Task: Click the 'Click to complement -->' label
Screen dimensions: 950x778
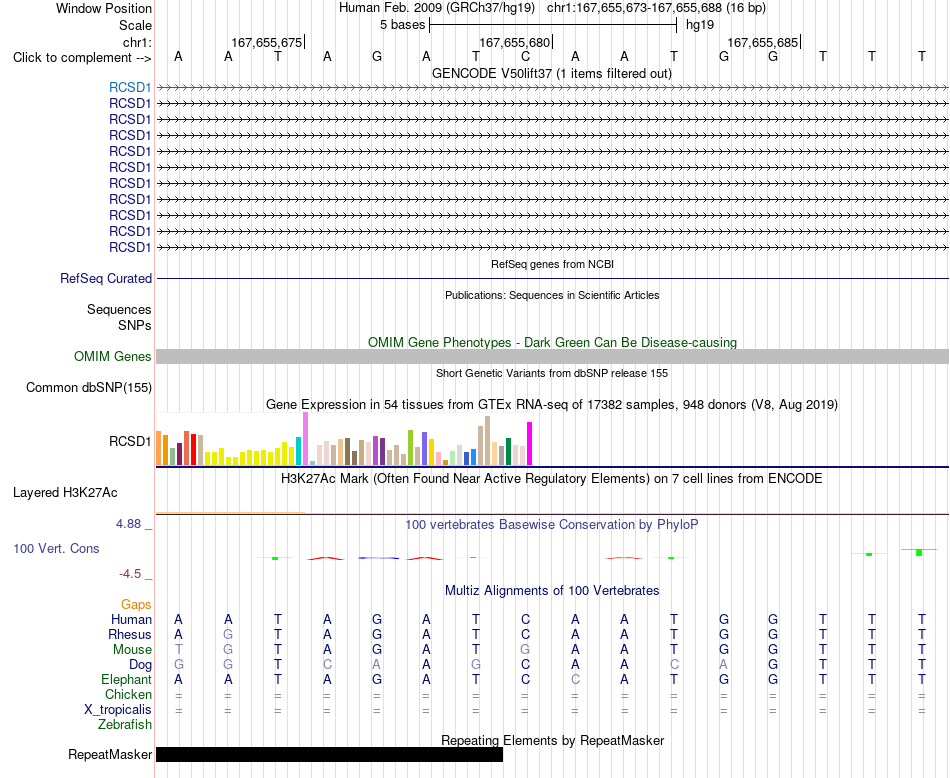Action: click(82, 58)
